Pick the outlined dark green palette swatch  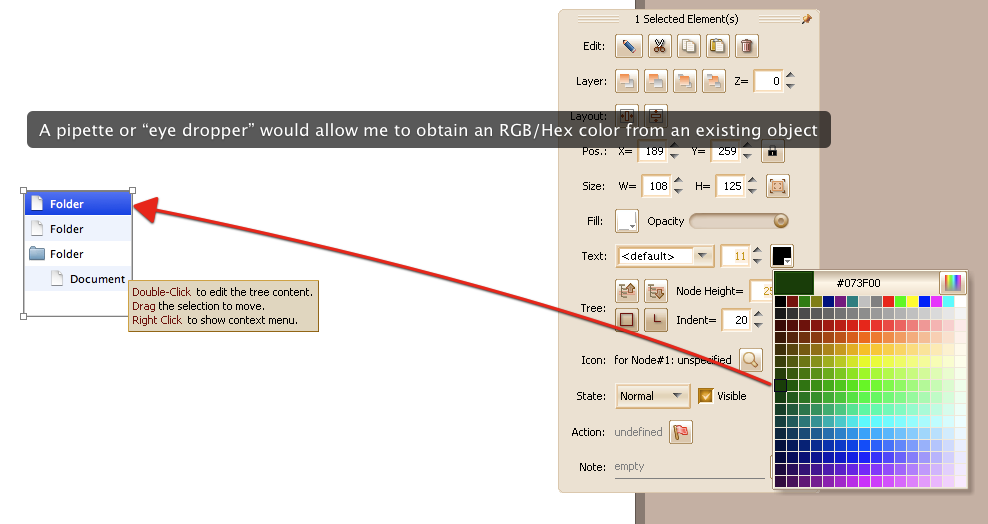pyautogui.click(x=780, y=385)
